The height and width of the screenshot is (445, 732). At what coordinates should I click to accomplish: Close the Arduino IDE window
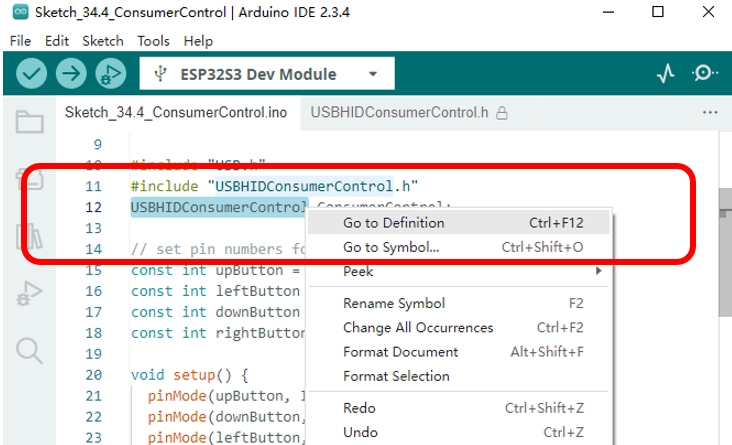pos(708,12)
